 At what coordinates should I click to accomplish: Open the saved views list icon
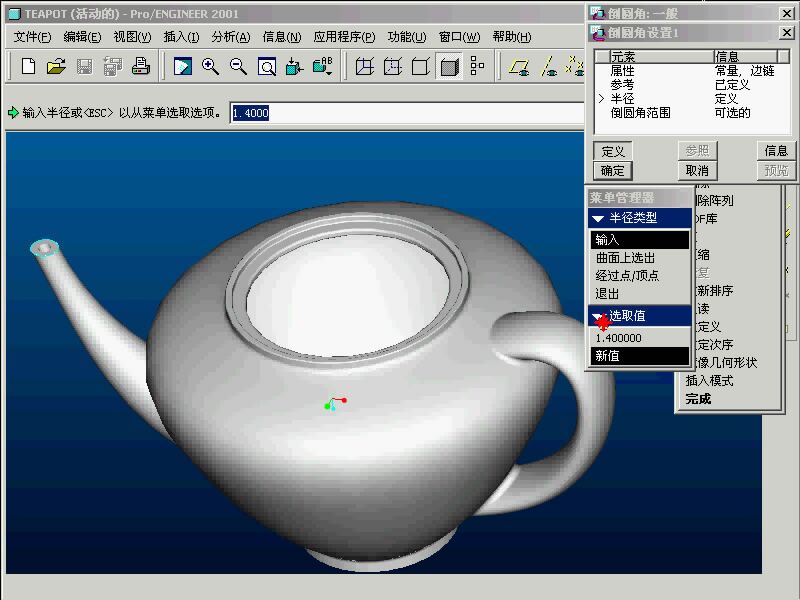[x=322, y=67]
